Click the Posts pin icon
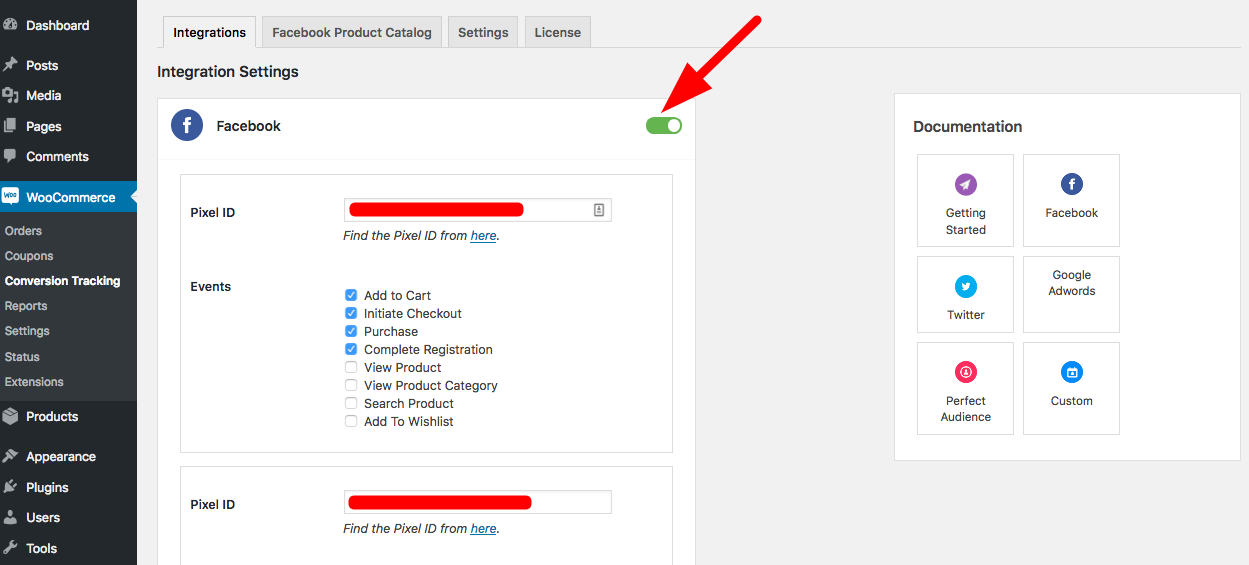 coord(10,65)
